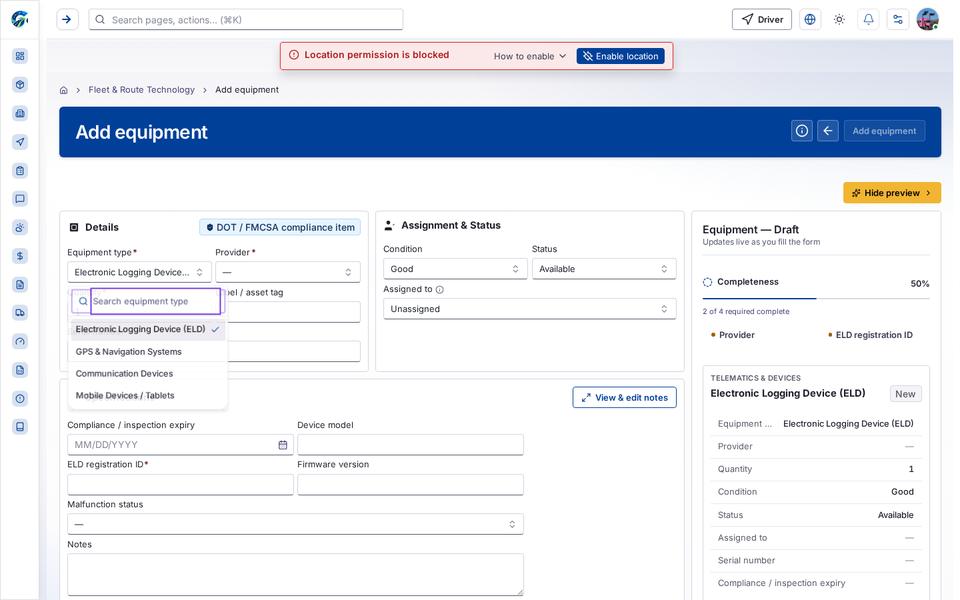Screen dimensions: 960x600
Task: Click the Enable location button
Action: click(620, 56)
